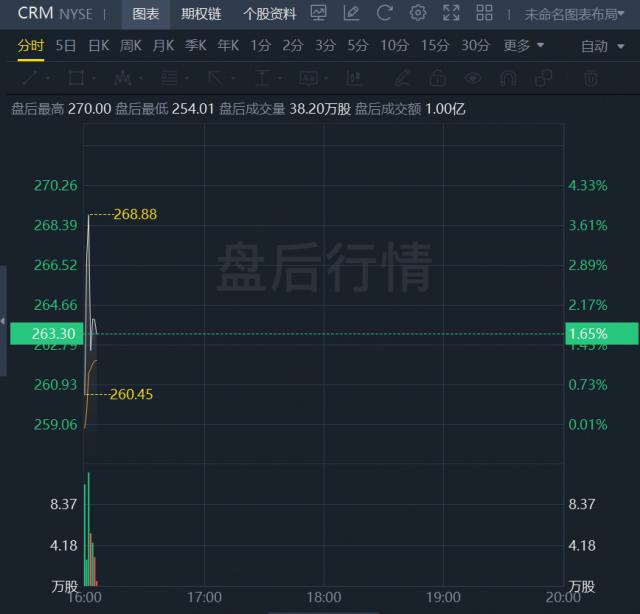Click the chart edit pencil icon

point(351,14)
